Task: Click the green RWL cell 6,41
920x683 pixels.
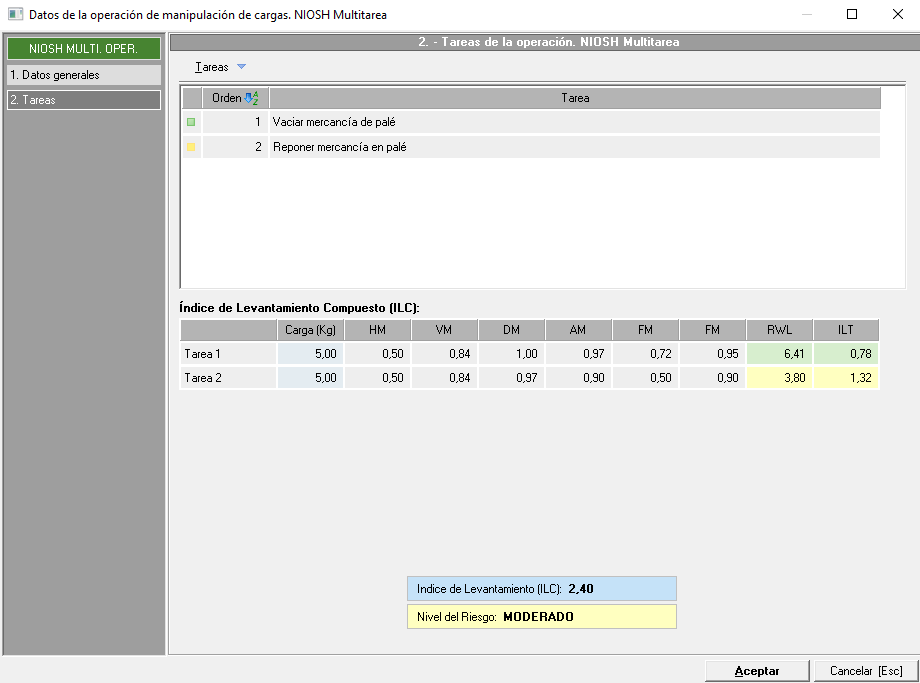Action: [779, 353]
